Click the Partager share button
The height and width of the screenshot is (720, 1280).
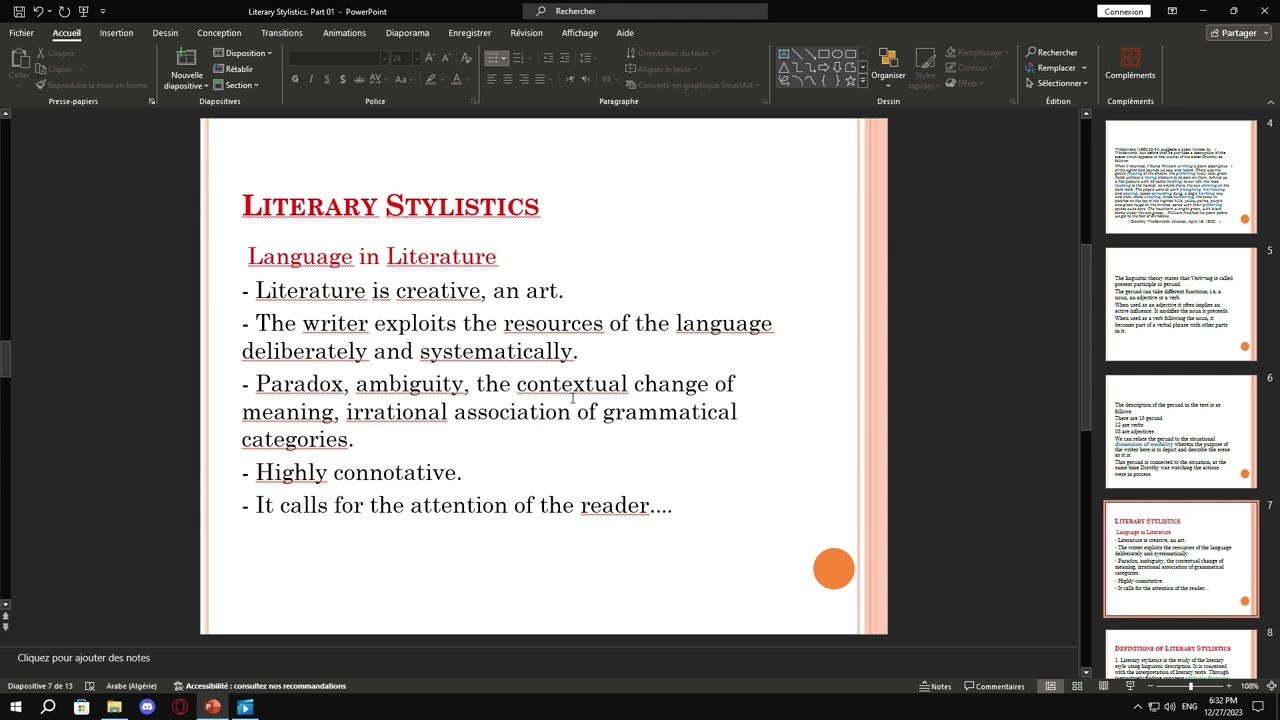point(1238,33)
